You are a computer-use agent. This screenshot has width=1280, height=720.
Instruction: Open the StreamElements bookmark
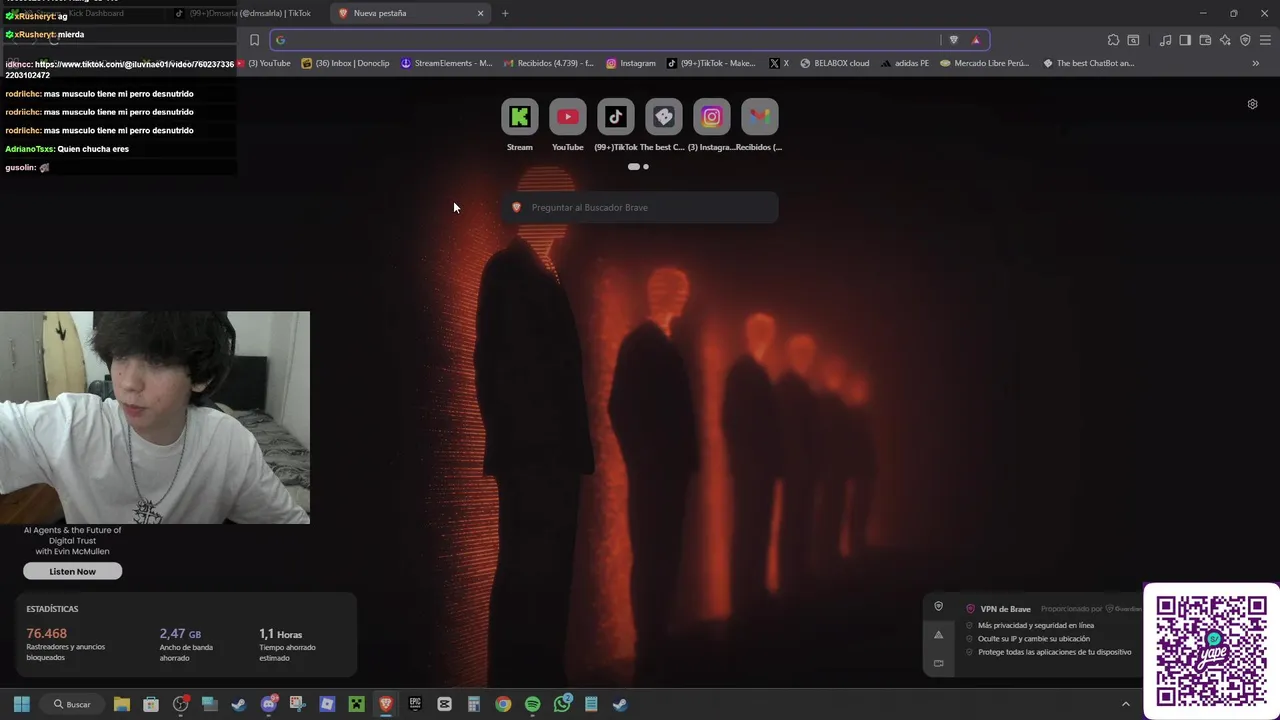447,63
